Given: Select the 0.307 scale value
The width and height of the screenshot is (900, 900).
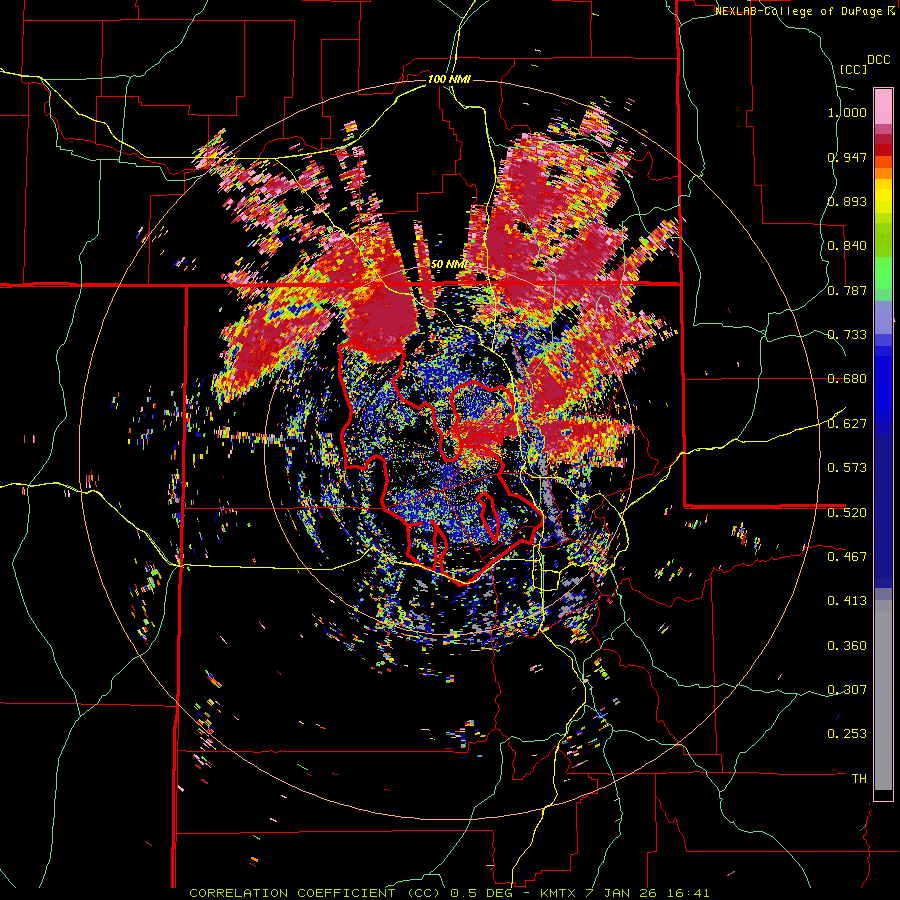Looking at the screenshot, I should click(847, 689).
